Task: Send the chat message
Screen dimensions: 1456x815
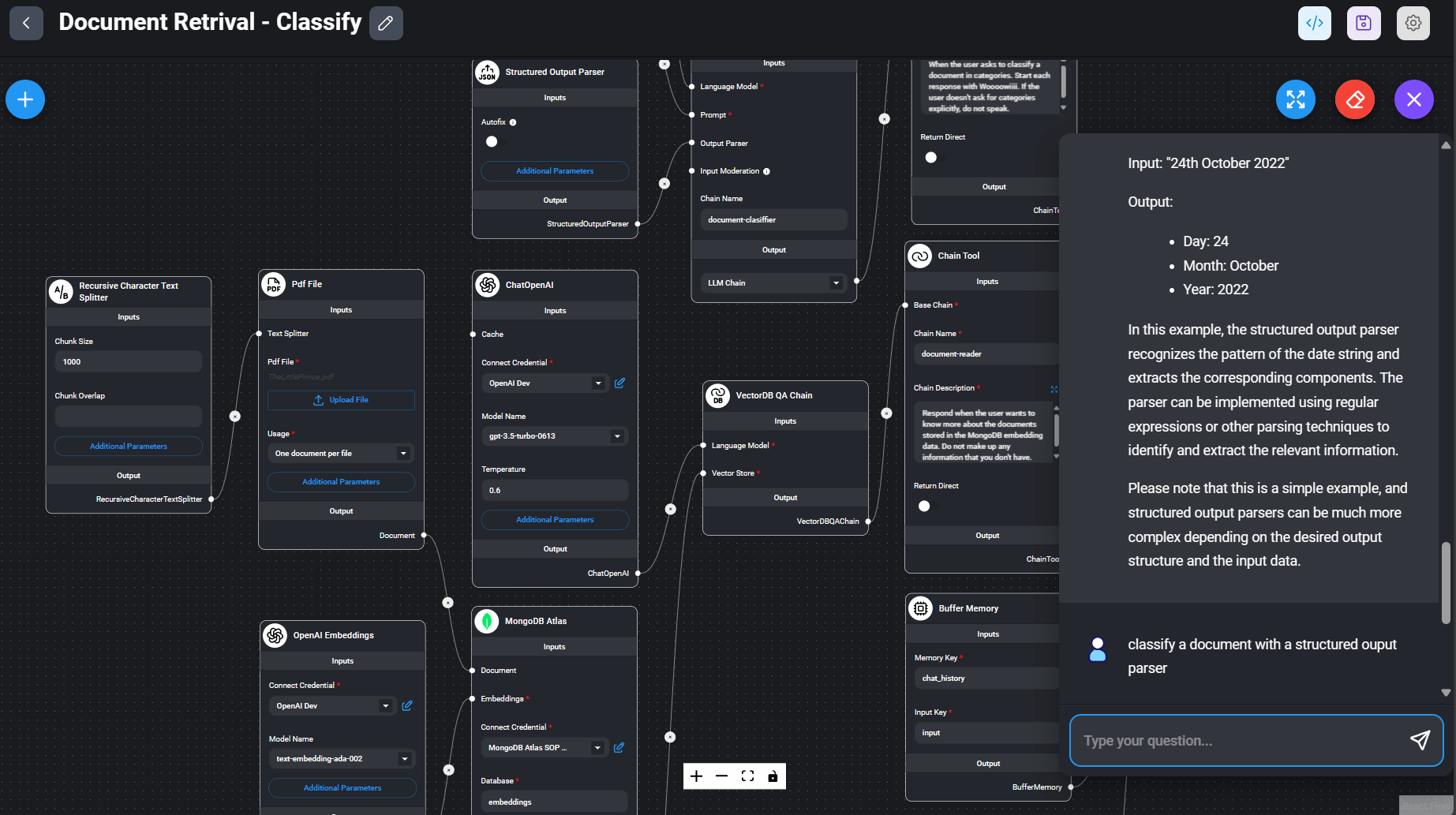Action: [1419, 740]
